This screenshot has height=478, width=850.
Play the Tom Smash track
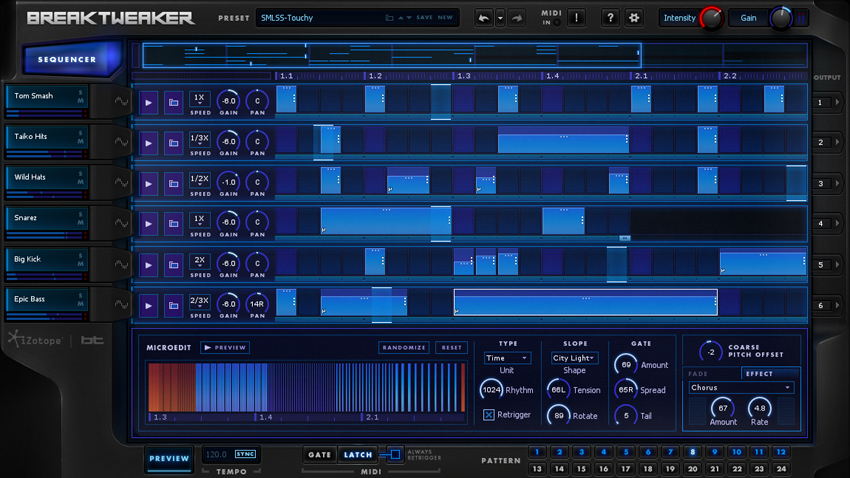(148, 102)
